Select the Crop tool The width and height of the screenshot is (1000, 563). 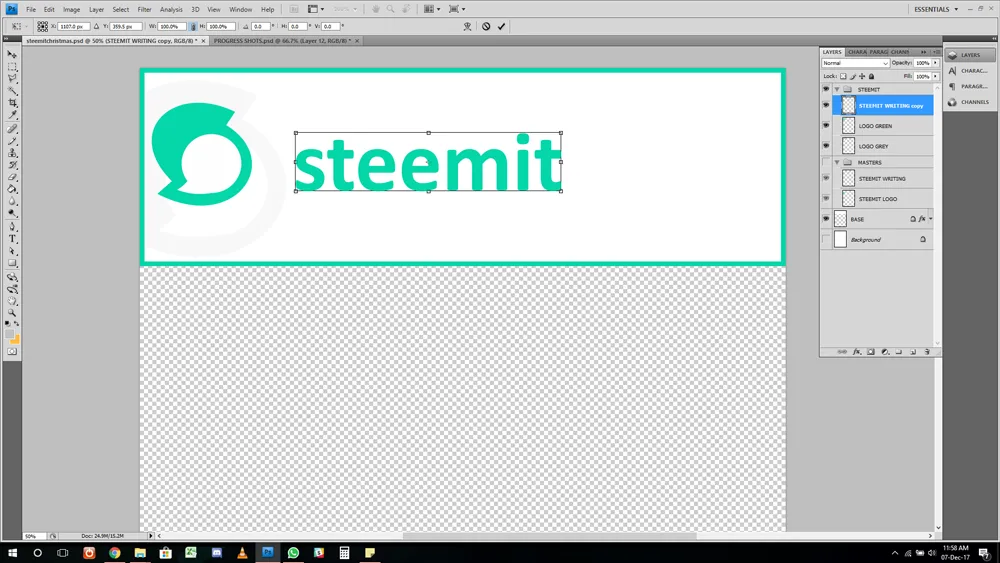12,103
